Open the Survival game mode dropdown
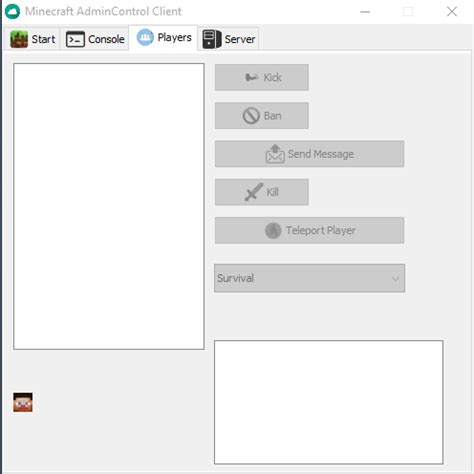 tap(309, 278)
